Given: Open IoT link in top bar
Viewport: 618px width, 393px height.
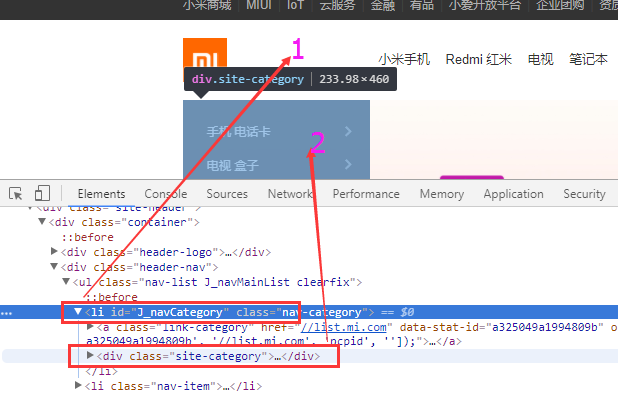Looking at the screenshot, I should tap(296, 5).
